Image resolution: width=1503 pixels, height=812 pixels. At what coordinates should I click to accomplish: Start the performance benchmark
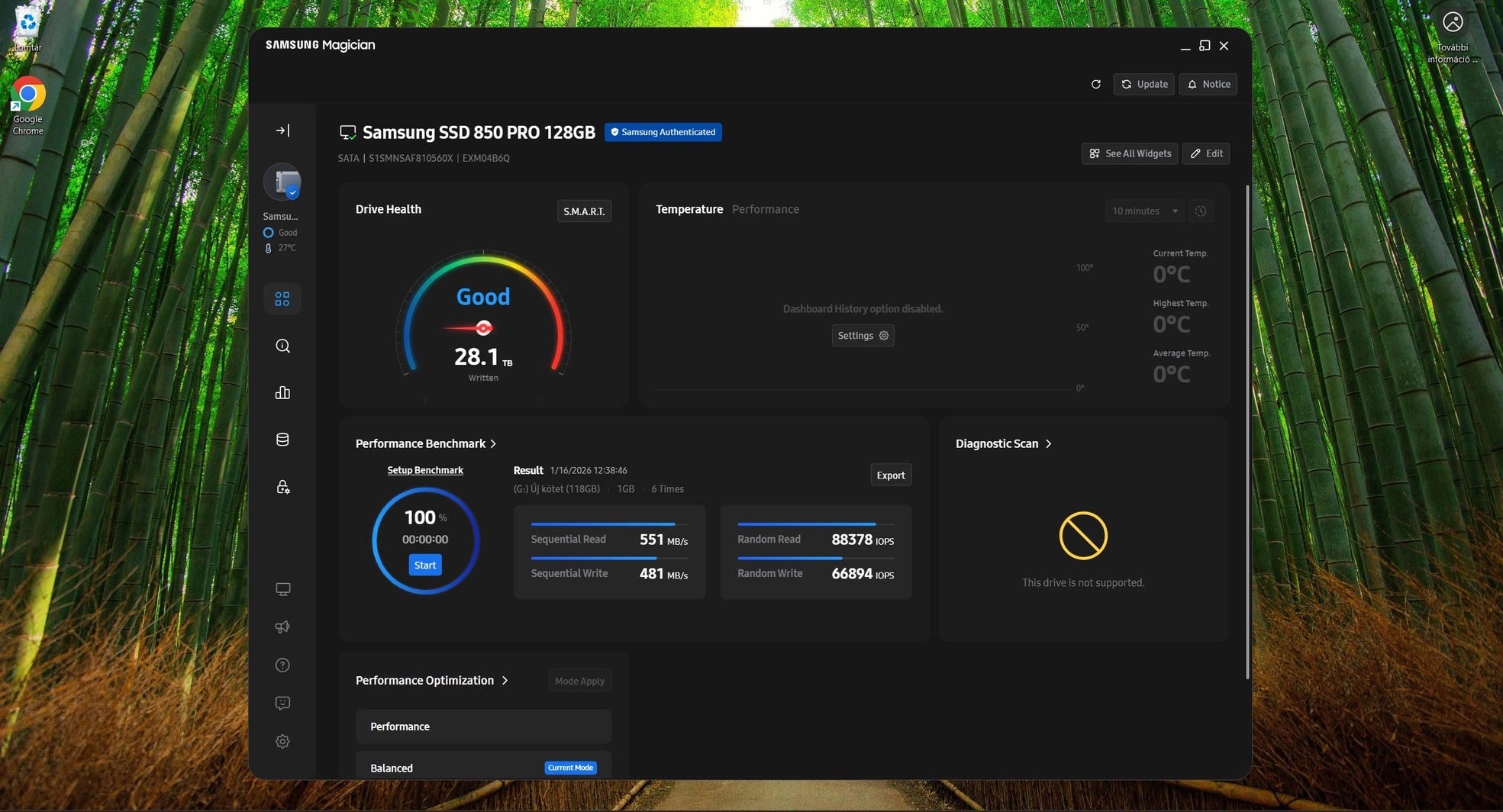coord(425,565)
